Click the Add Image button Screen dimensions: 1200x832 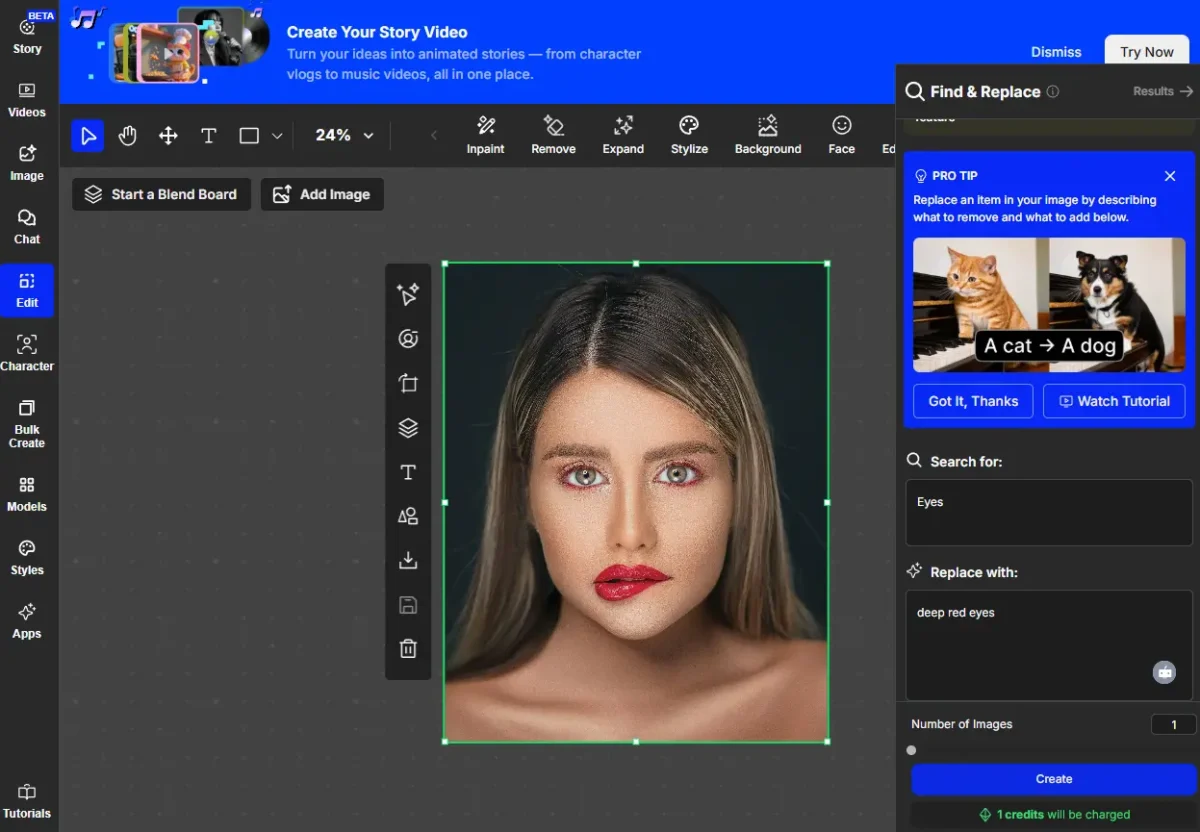coord(322,194)
